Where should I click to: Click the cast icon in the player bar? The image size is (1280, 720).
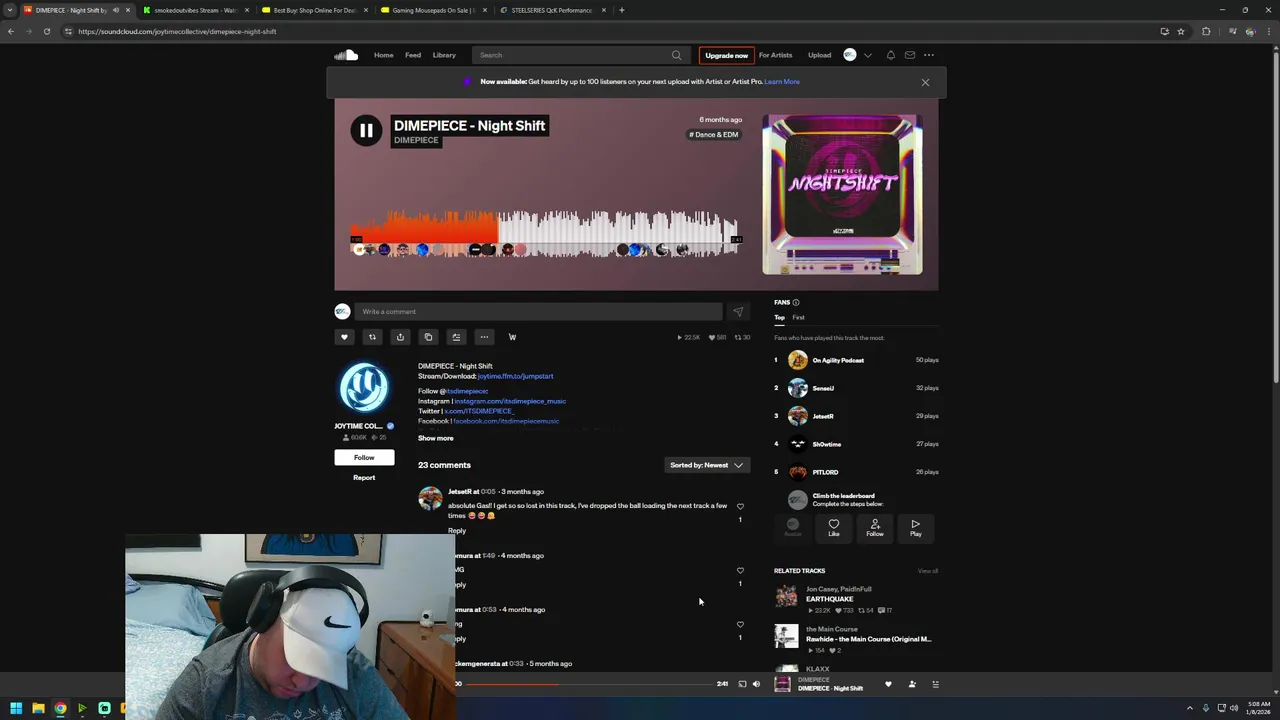[x=742, y=684]
